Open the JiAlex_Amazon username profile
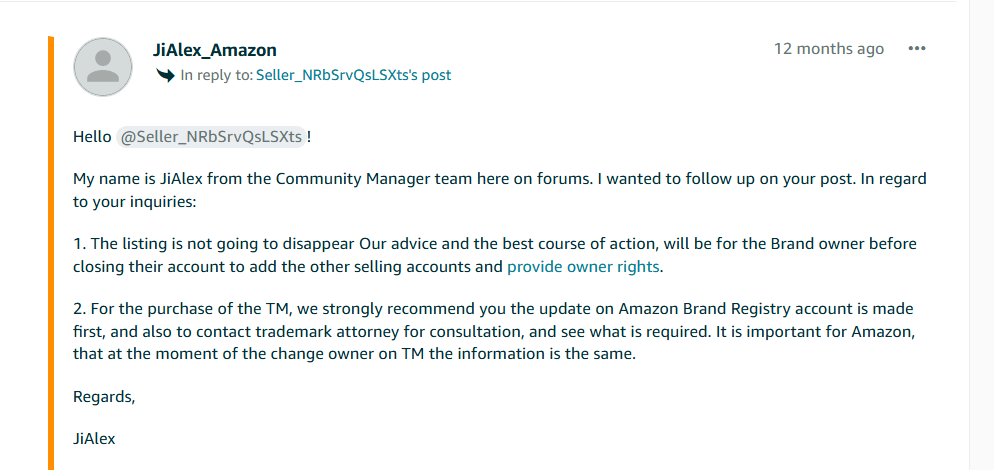The height and width of the screenshot is (470, 994). (x=214, y=50)
